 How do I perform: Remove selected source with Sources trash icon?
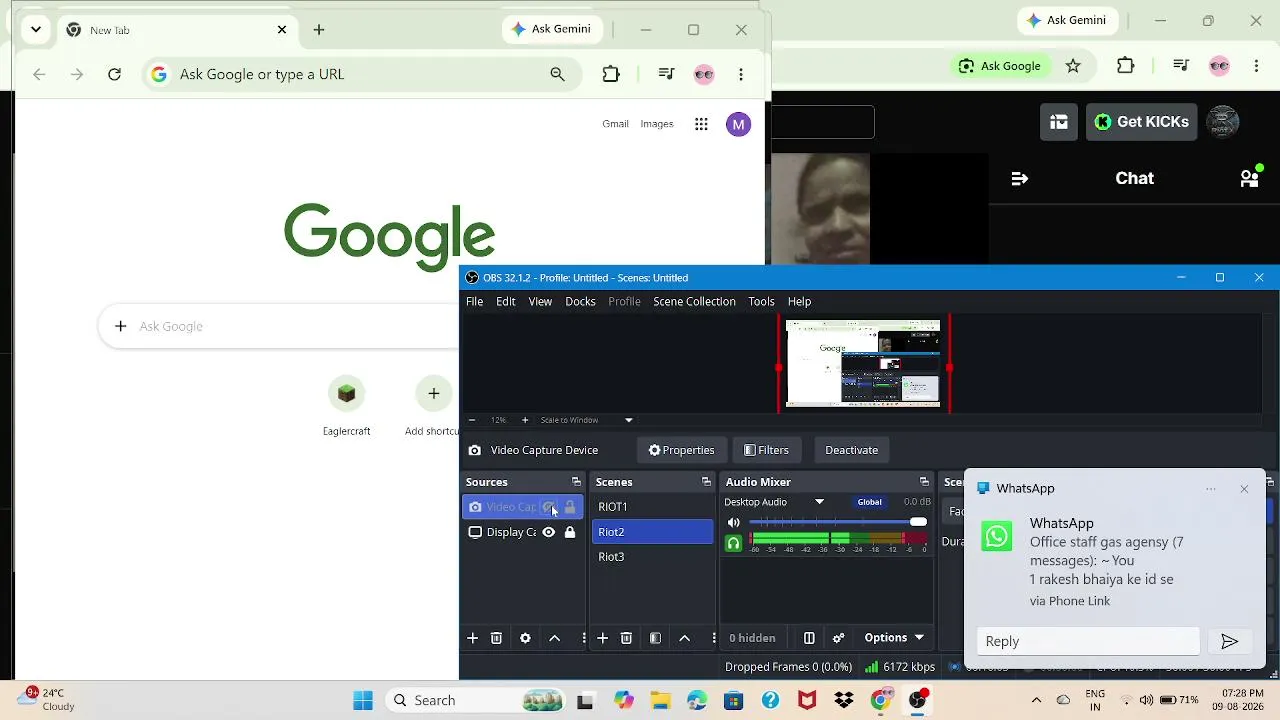pos(496,638)
